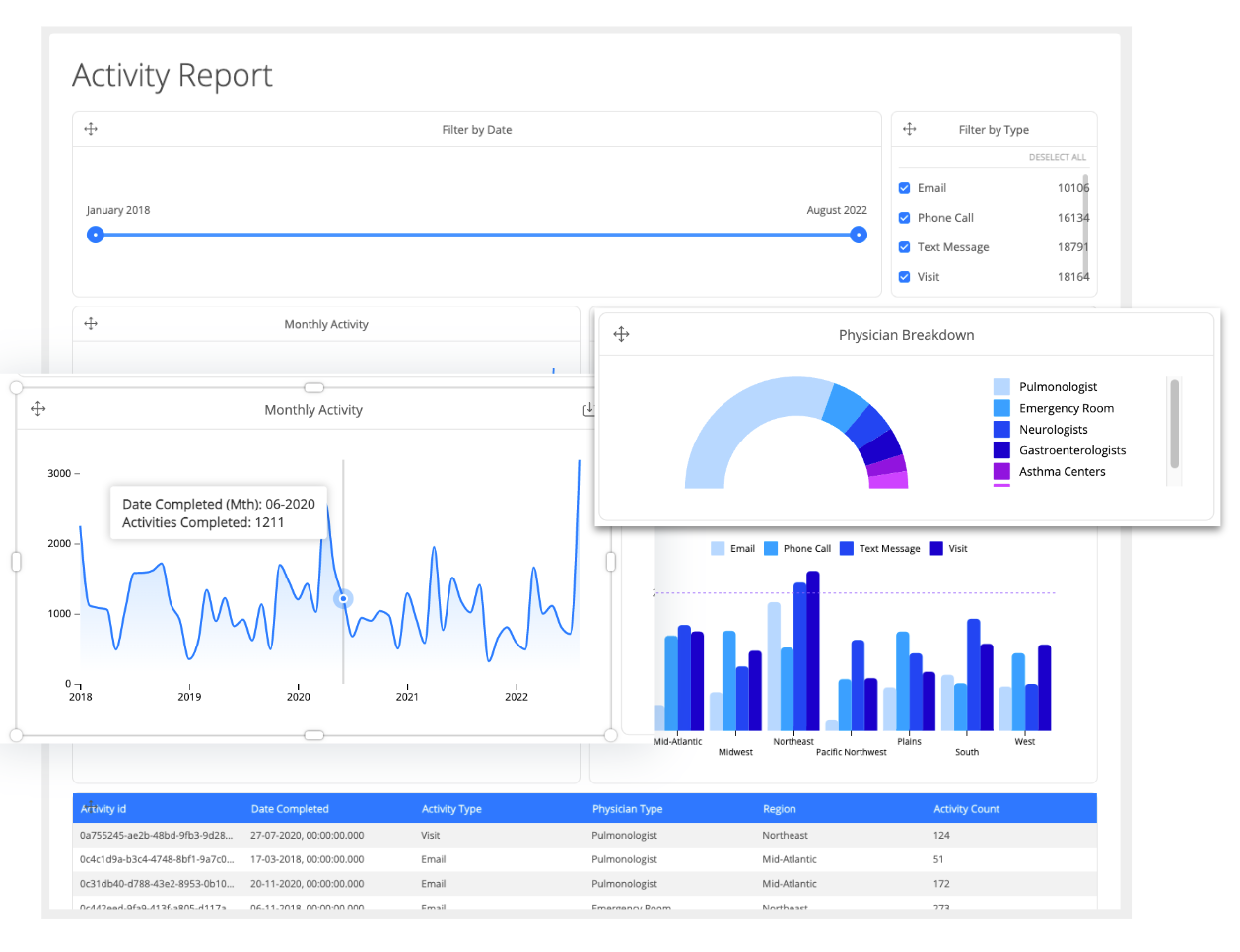The image size is (1240, 952).
Task: Click DESELECT ALL in Filter by Type
Action: tap(1057, 157)
